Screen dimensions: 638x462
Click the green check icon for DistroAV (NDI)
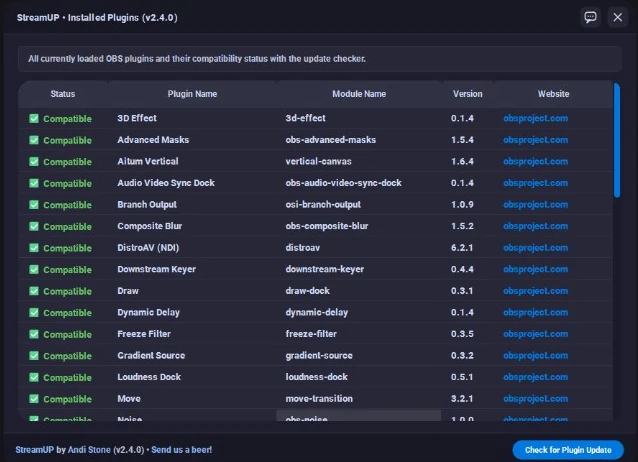(34, 248)
